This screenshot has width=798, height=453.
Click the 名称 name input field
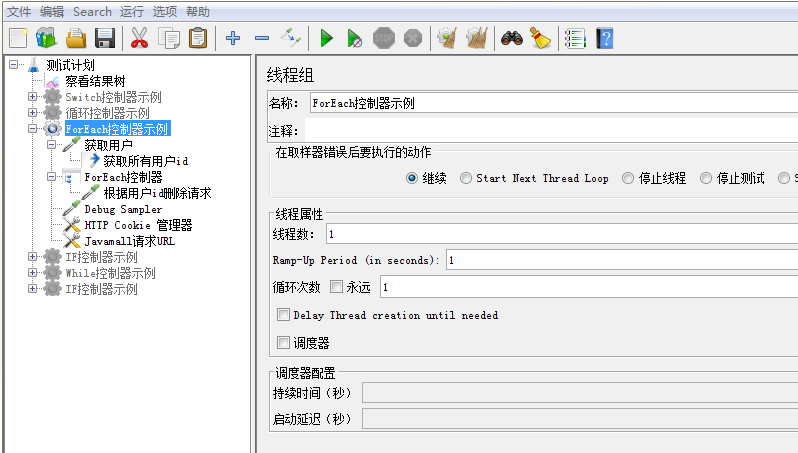pos(554,103)
